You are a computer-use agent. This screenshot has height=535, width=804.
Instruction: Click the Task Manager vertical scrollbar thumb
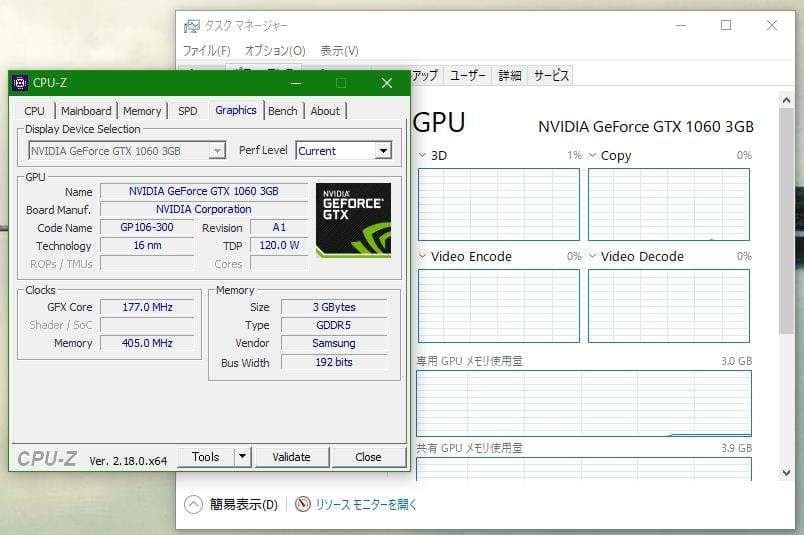(x=786, y=221)
